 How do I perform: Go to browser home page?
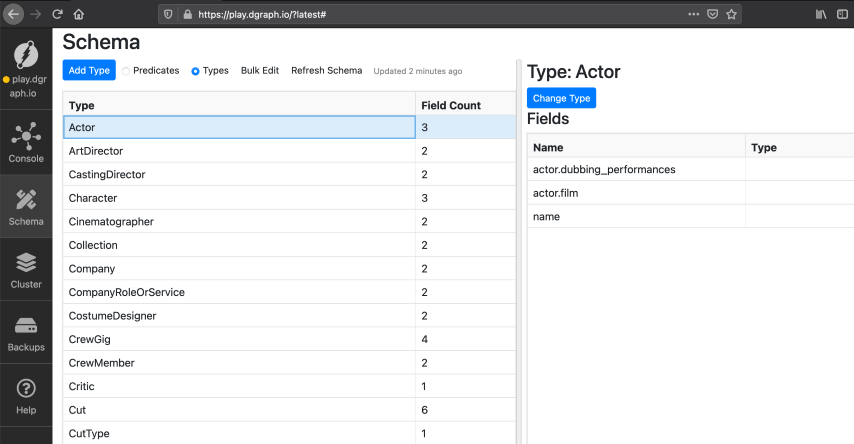click(x=79, y=14)
